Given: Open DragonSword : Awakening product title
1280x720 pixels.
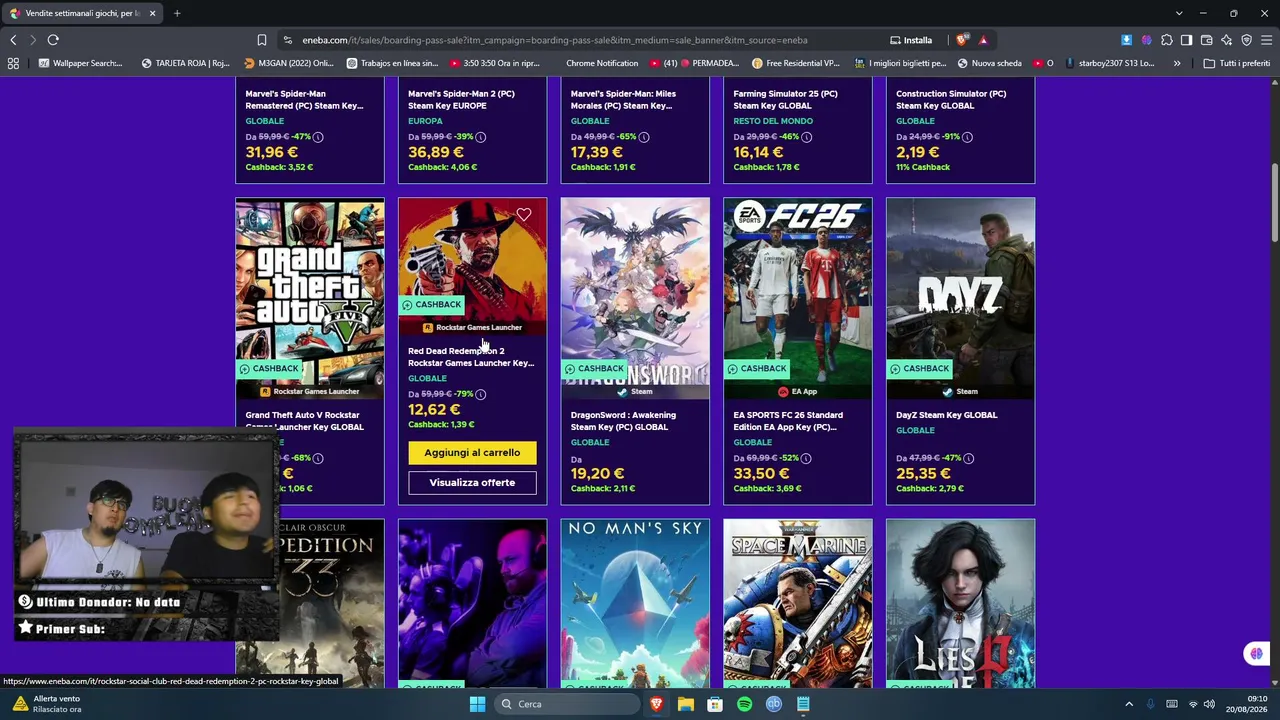Looking at the screenshot, I should pyautogui.click(x=624, y=421).
